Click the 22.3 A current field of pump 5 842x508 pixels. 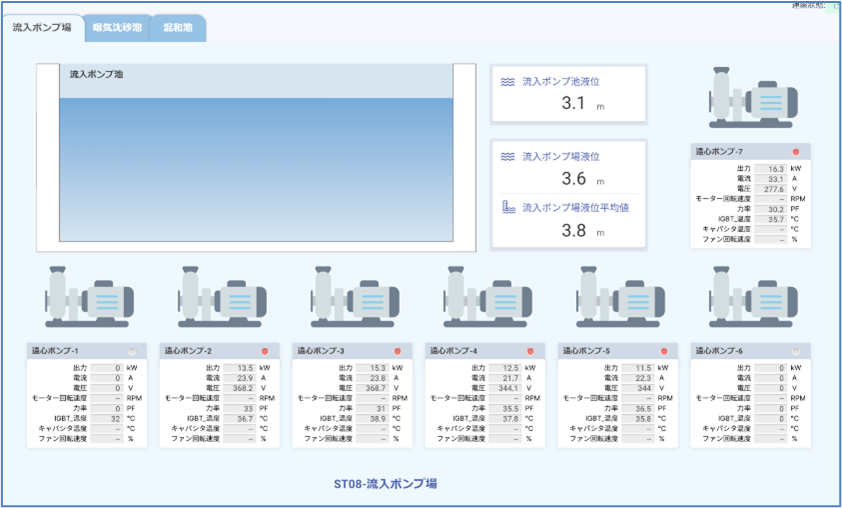click(638, 378)
